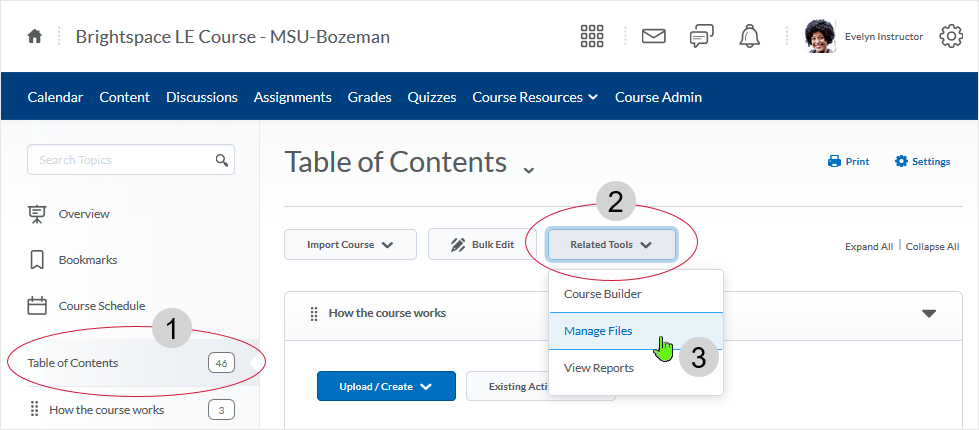The height and width of the screenshot is (430, 979).
Task: Open the Grades nav item
Action: 370,97
